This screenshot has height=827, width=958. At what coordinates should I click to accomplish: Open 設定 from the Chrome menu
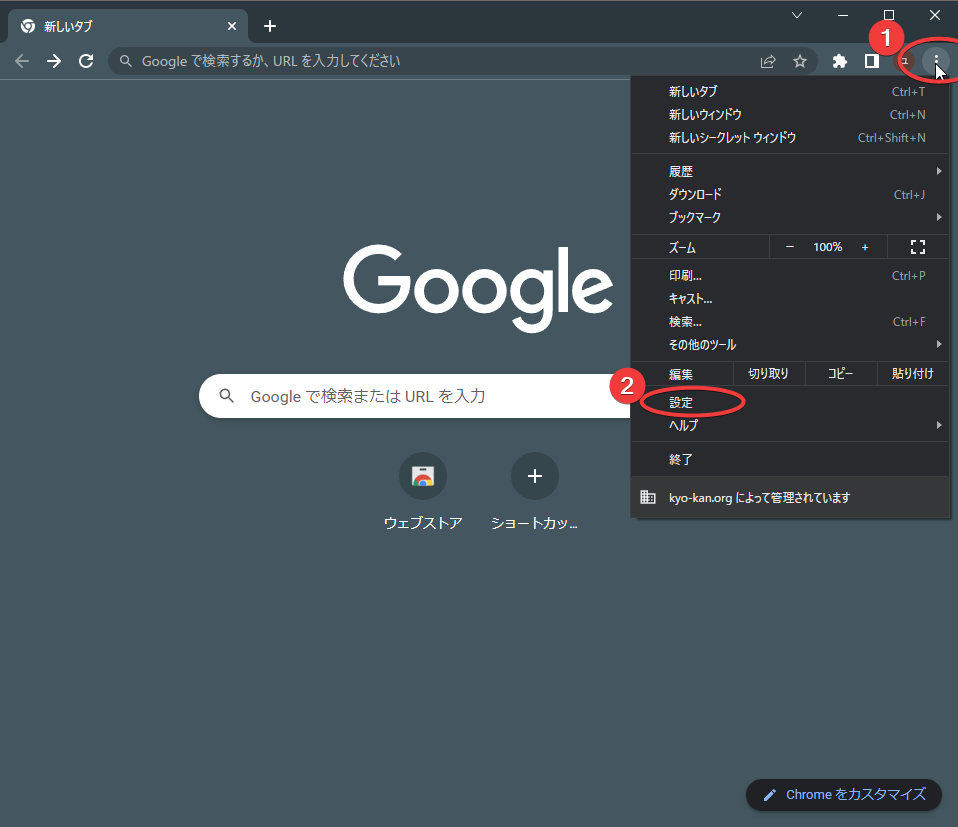tap(791, 403)
